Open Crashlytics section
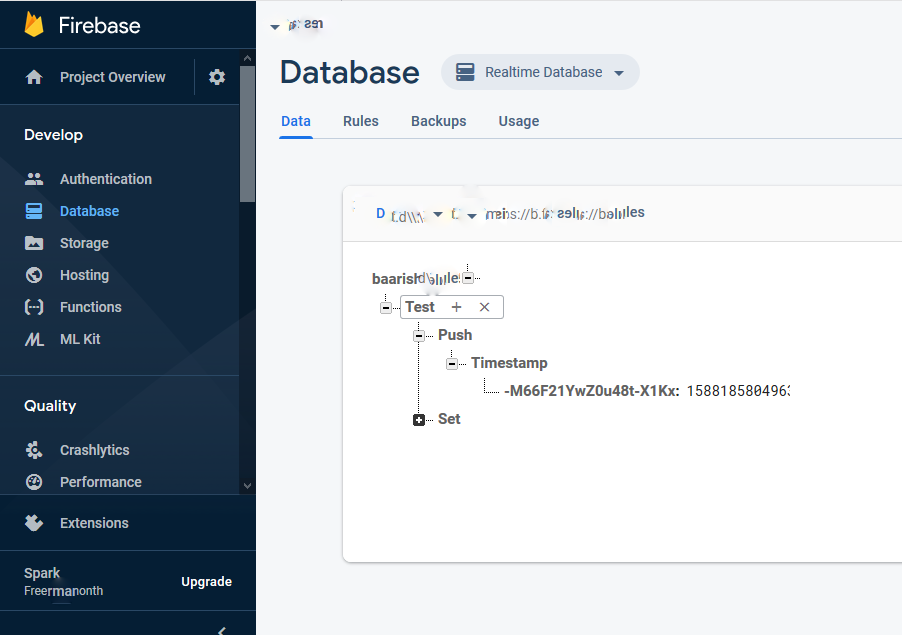Screen dimensions: 902x635 coord(94,450)
